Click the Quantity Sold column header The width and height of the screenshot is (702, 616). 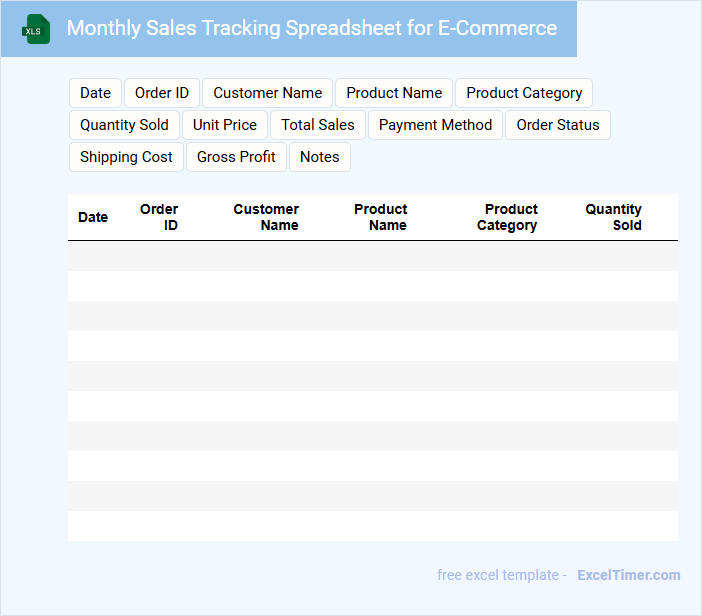614,217
